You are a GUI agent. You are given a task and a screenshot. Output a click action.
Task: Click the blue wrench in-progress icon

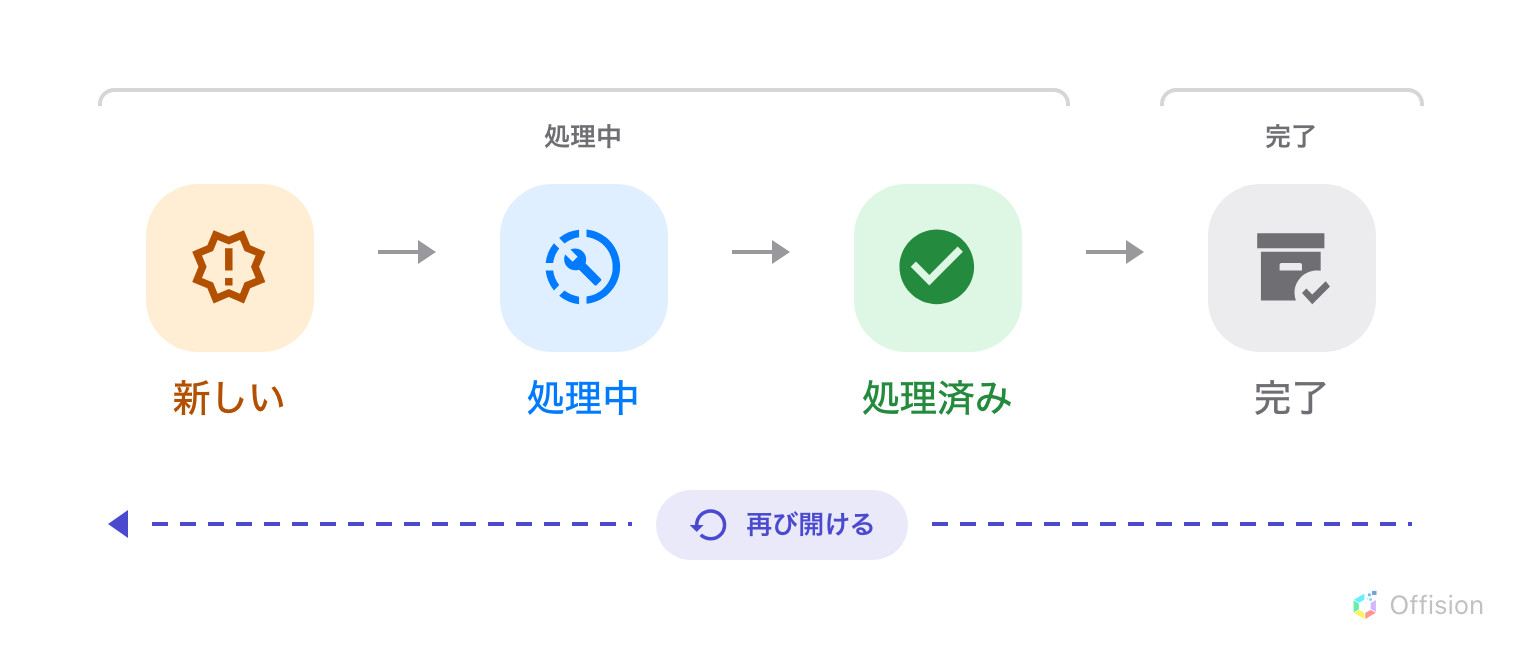pos(583,267)
